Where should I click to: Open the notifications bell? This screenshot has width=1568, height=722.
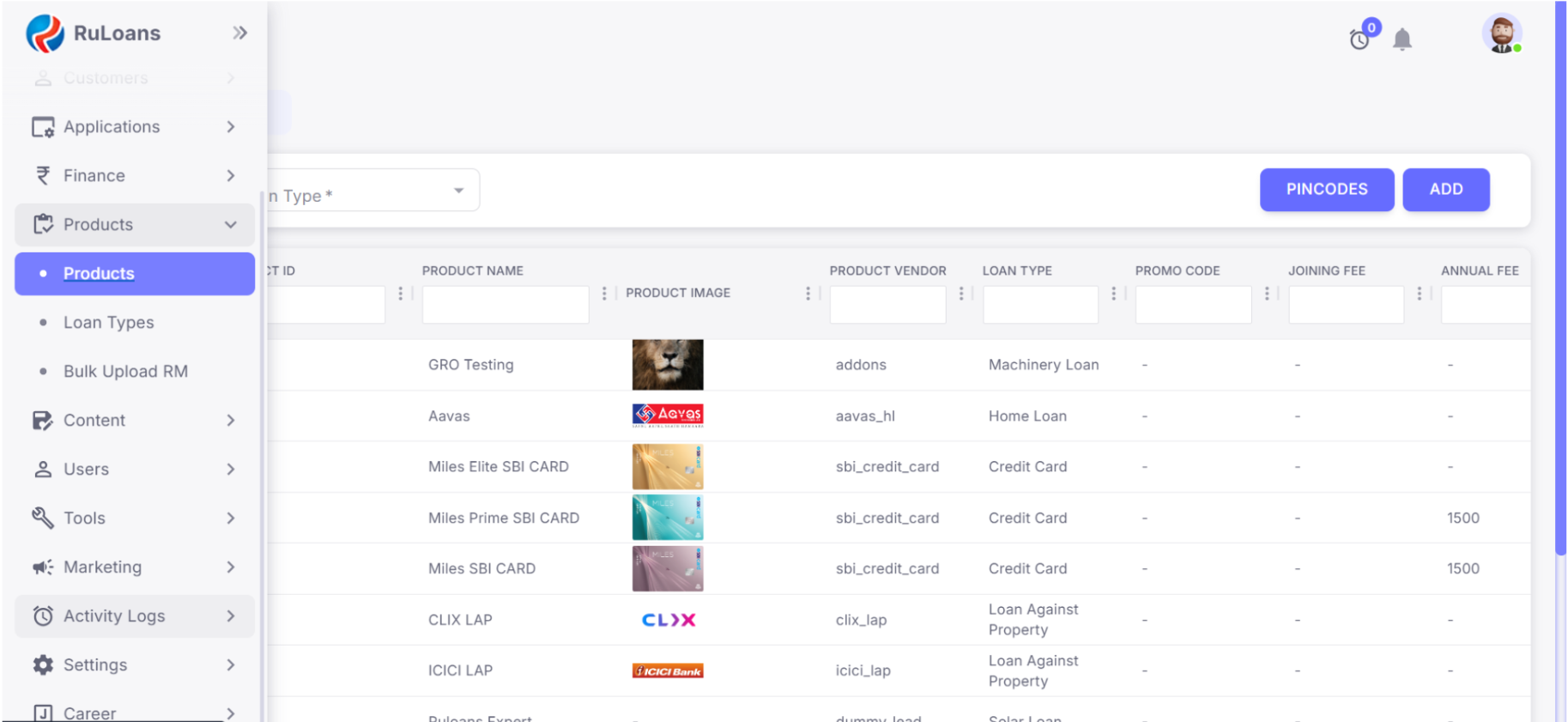tap(1402, 39)
